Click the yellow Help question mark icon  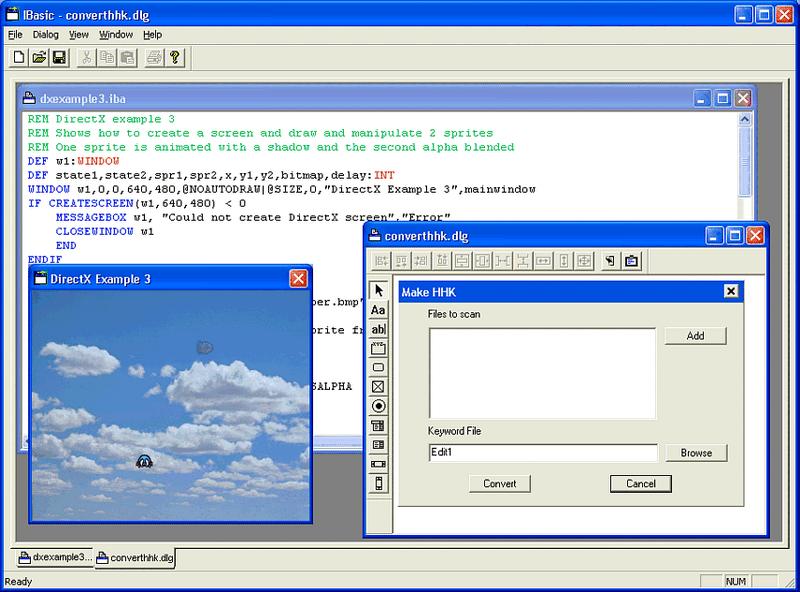pyautogui.click(x=173, y=59)
